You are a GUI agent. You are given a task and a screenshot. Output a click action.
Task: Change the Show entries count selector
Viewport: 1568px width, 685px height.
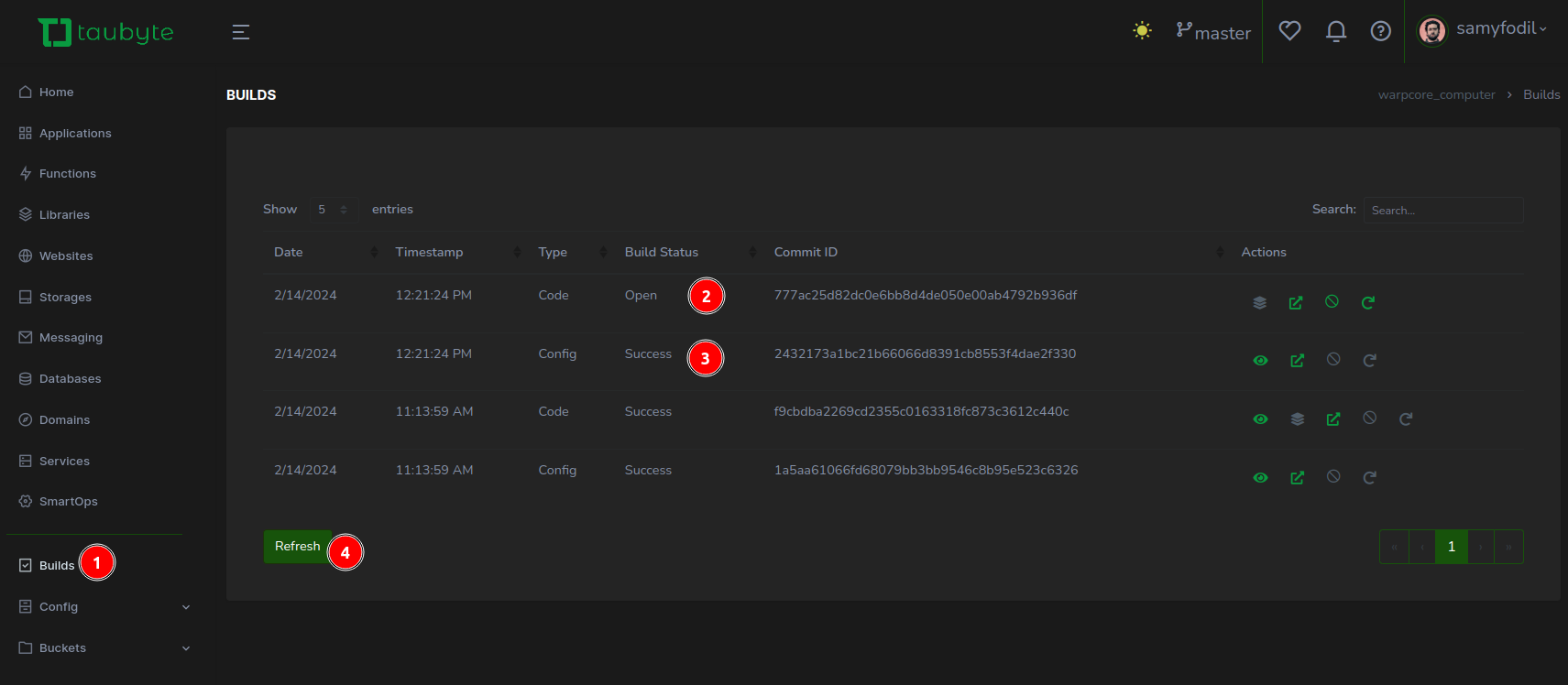point(333,210)
